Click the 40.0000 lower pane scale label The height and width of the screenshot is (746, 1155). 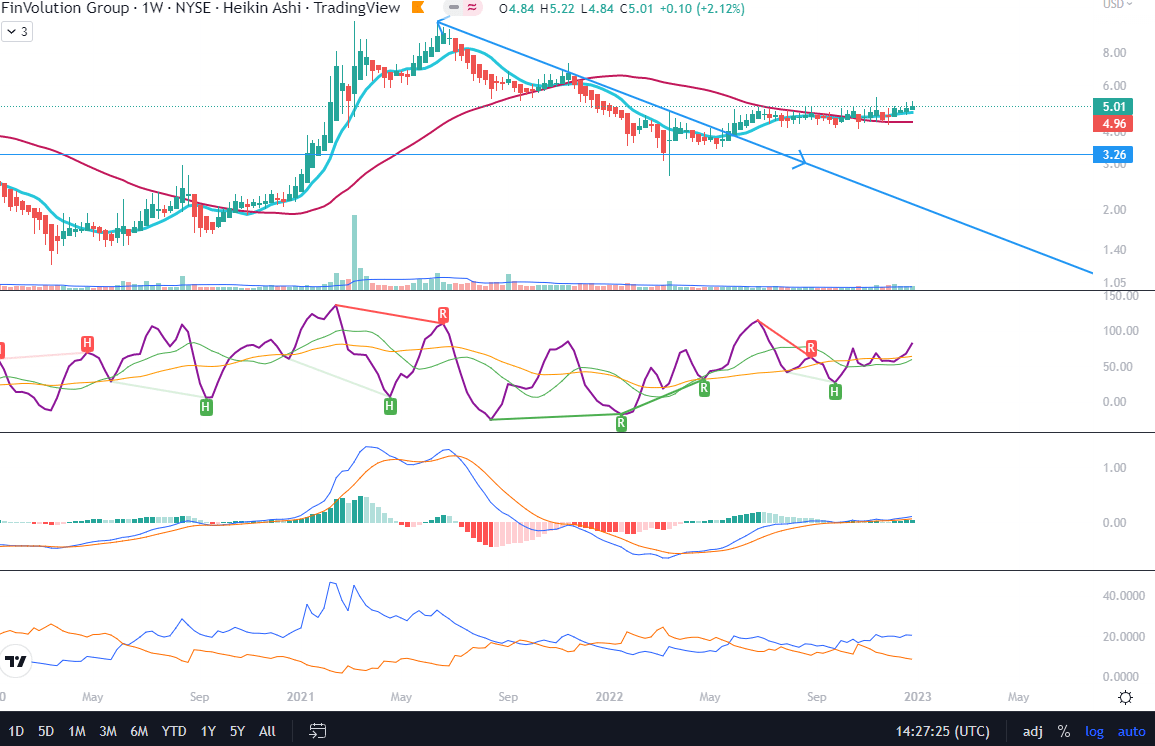click(x=1124, y=596)
